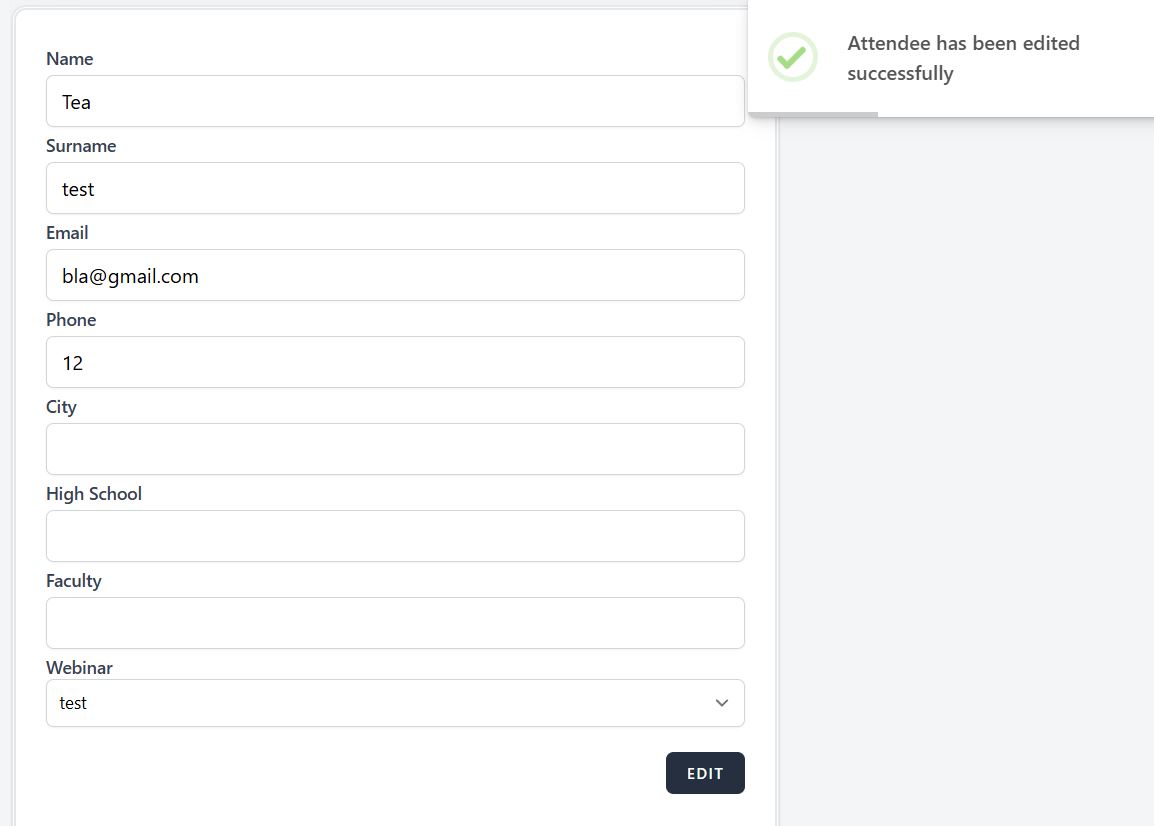Open the Webinar dropdown chevron arrow
Viewport: 1154px width, 826px height.
click(722, 703)
